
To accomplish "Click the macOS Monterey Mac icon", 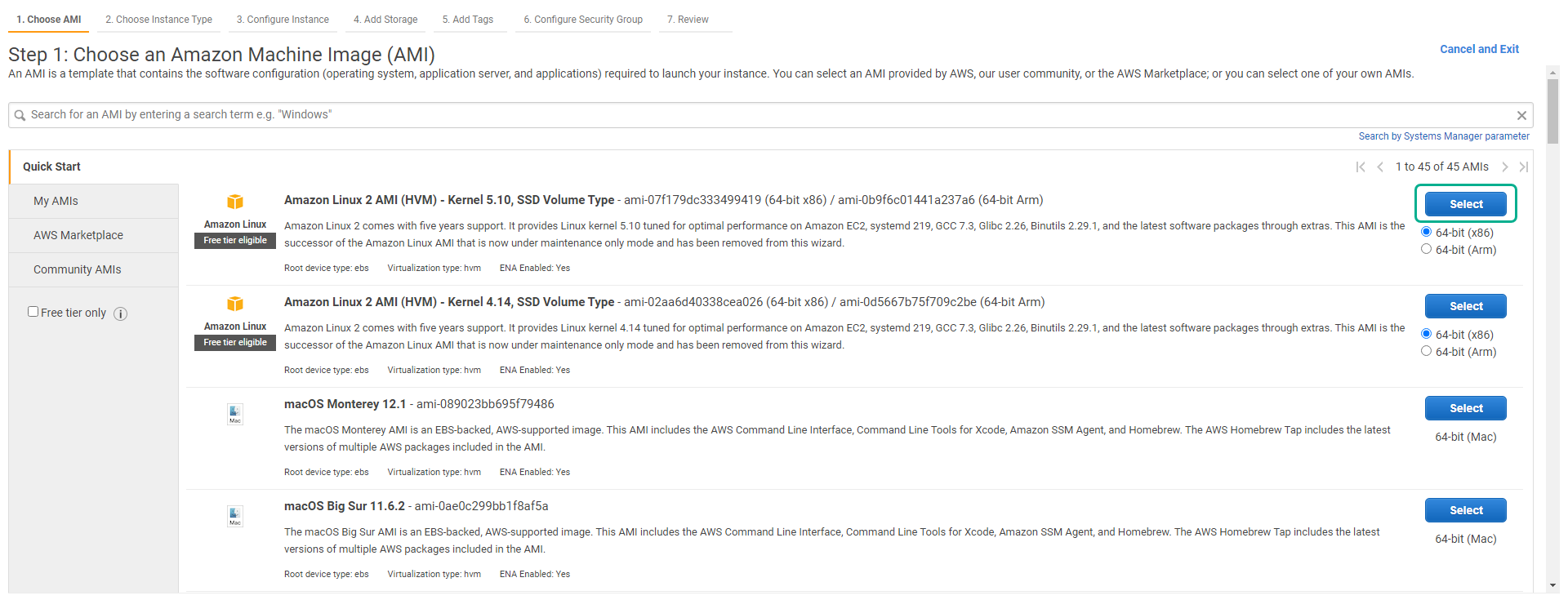I will (x=235, y=414).
